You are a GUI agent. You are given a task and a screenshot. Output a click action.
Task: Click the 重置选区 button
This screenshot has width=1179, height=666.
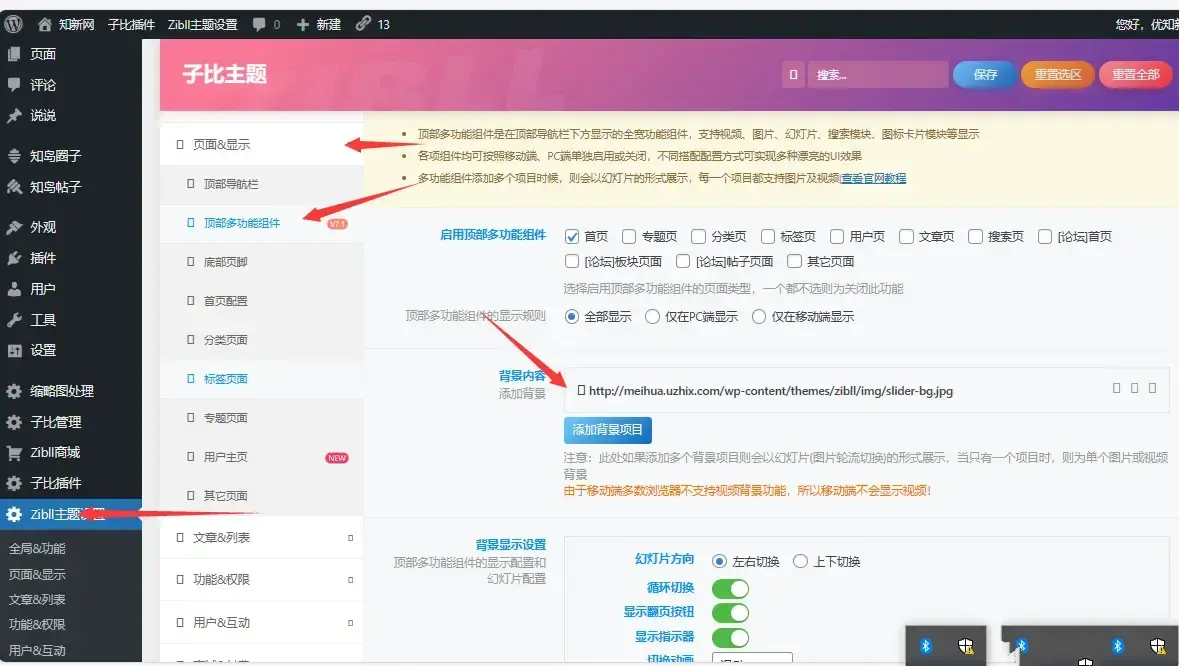(x=1057, y=74)
